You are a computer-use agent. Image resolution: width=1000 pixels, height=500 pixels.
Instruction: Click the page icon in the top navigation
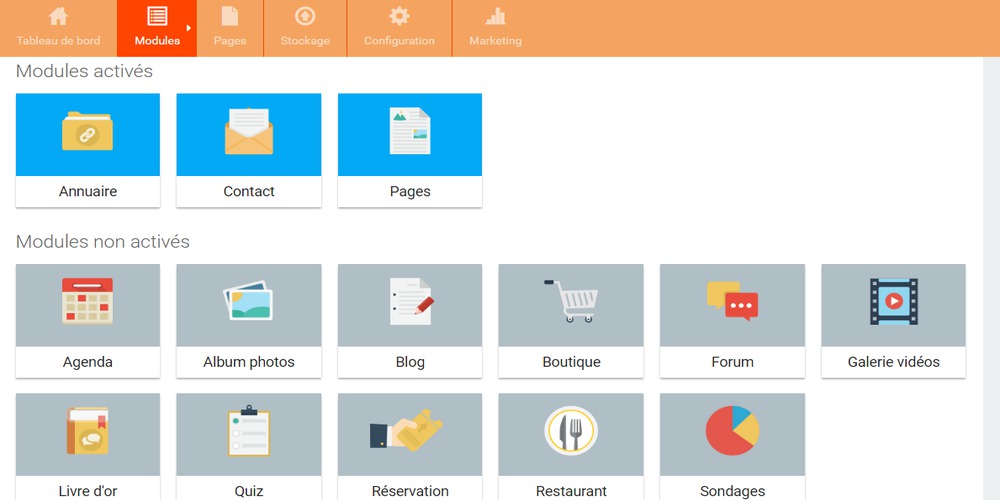pos(230,17)
